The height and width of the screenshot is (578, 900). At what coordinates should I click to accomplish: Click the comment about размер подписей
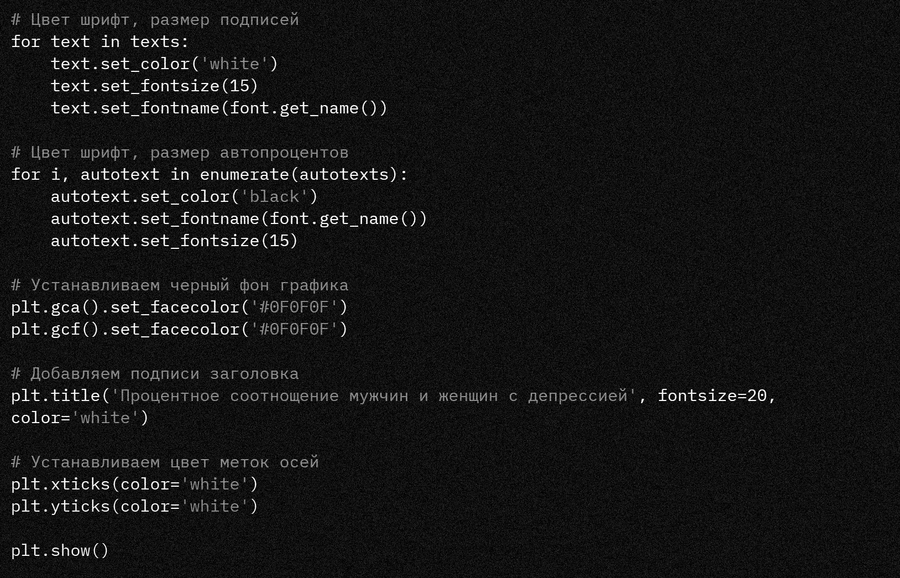point(155,20)
